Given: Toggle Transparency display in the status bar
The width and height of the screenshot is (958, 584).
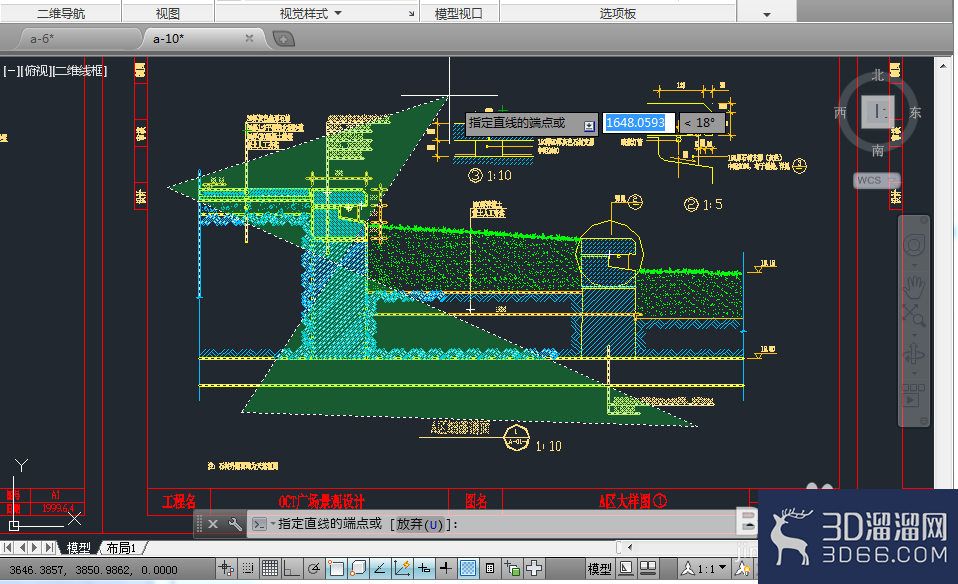Looking at the screenshot, I should tap(467, 569).
